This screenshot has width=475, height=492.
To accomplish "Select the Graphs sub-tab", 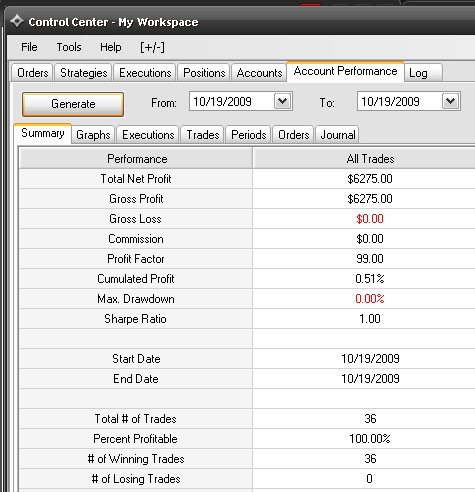I will tap(93, 135).
